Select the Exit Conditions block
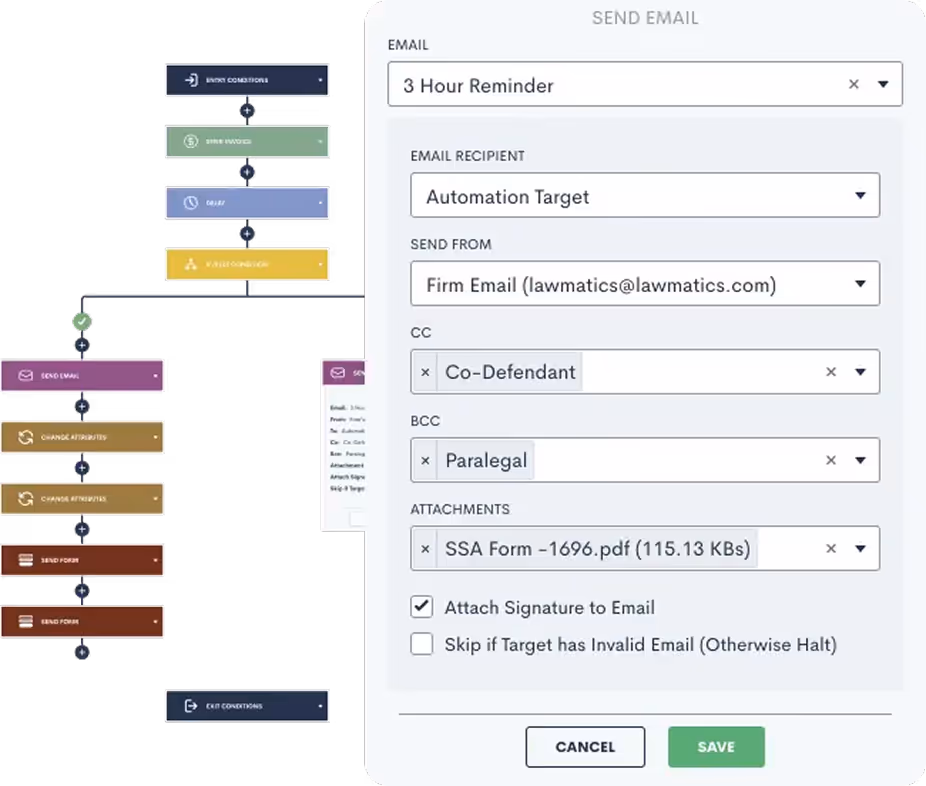Screen dimensions: 926x786 tap(247, 706)
